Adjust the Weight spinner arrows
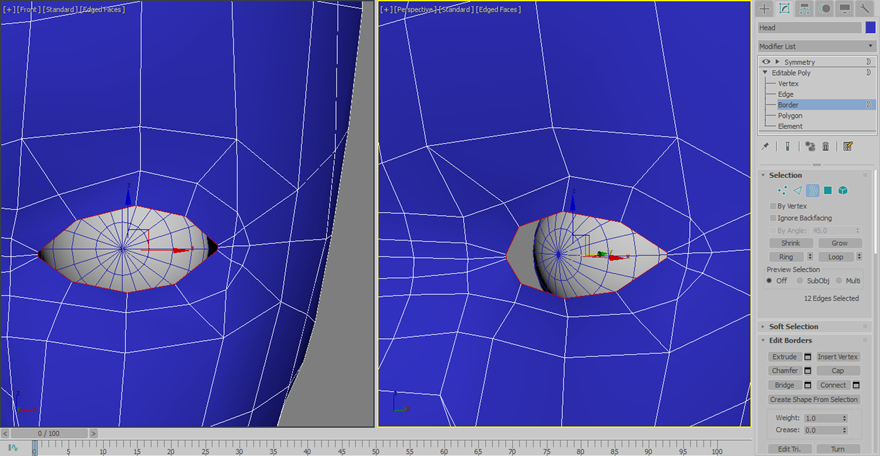 (844, 418)
